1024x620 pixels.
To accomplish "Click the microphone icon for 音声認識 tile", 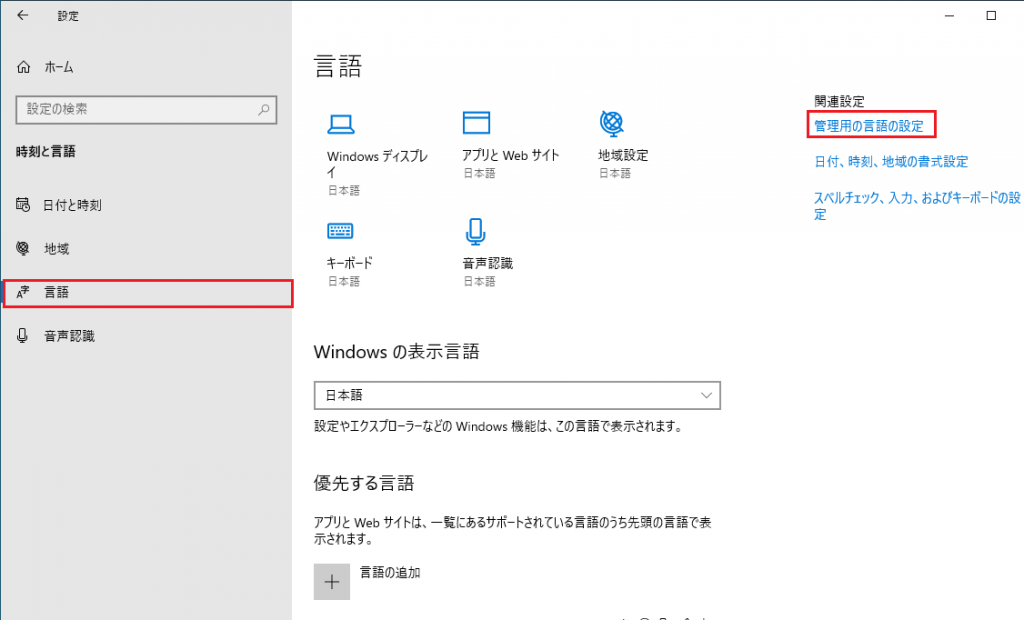I will click(x=475, y=231).
